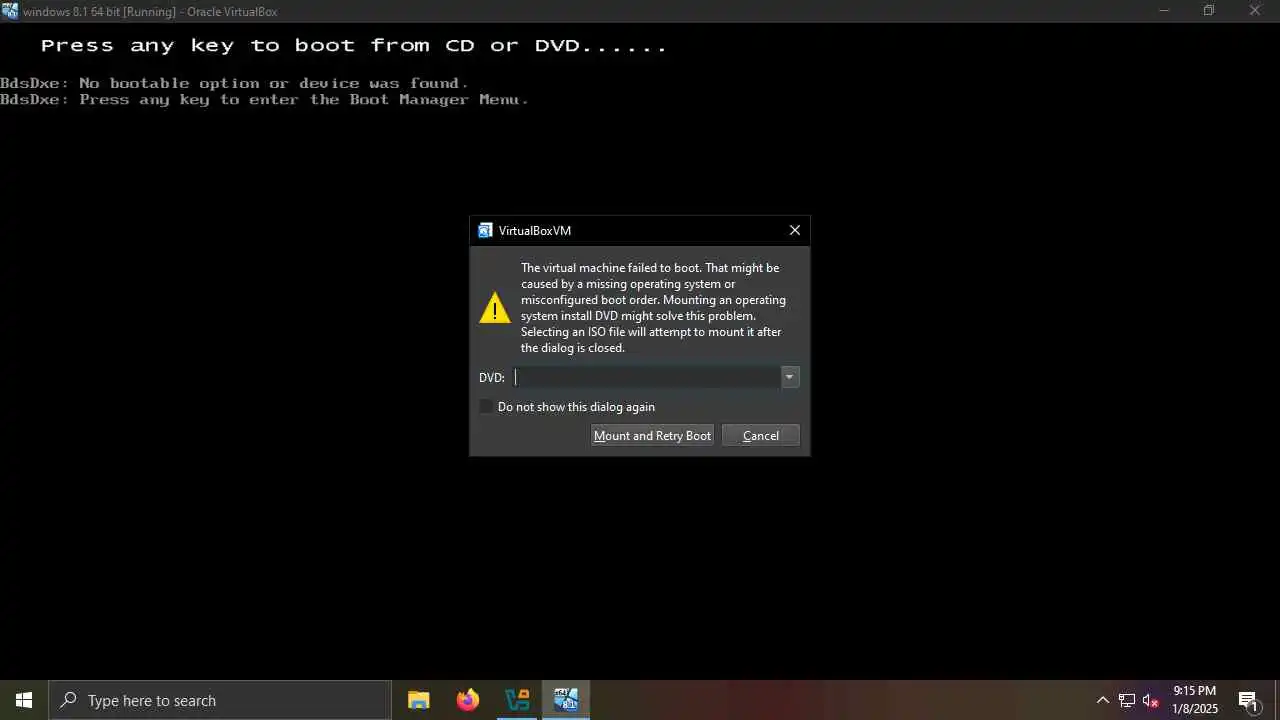Click the dialog's failed-to-boot message text

click(654, 308)
